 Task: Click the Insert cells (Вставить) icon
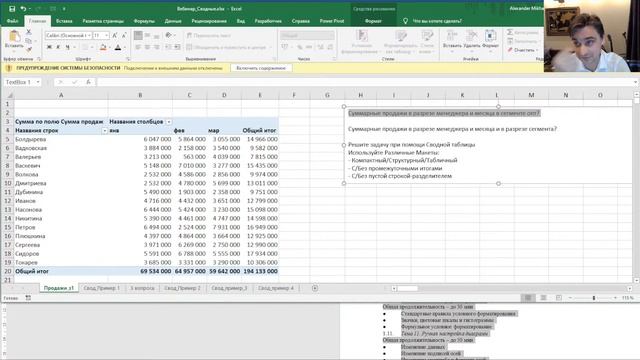tap(452, 36)
